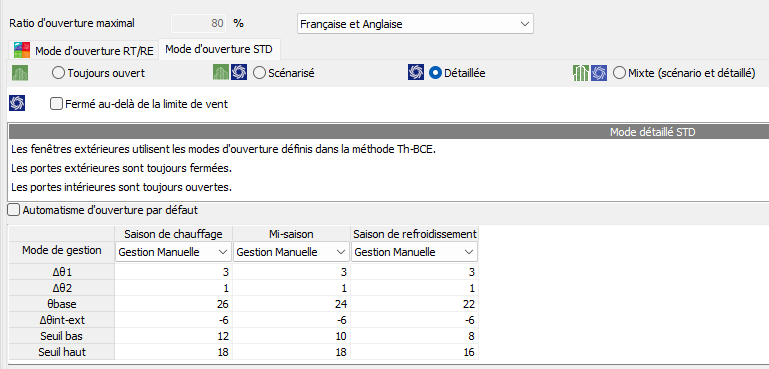Click the Saison de refroidissement column header

414,234
